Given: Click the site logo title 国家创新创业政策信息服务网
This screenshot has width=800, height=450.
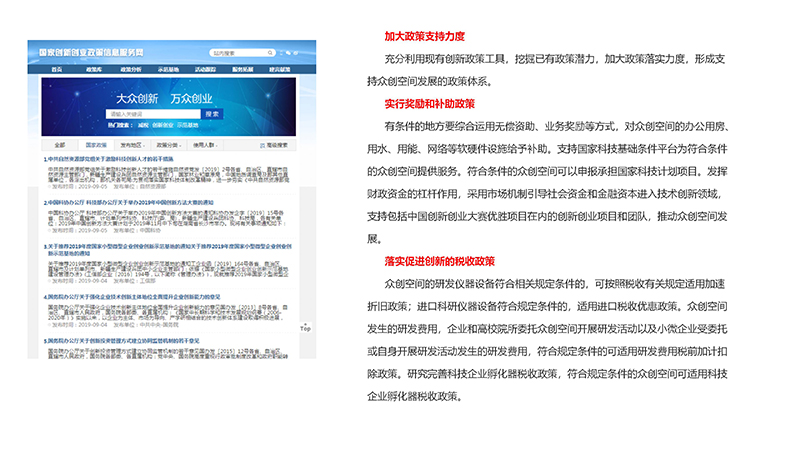Looking at the screenshot, I should click(91, 53).
